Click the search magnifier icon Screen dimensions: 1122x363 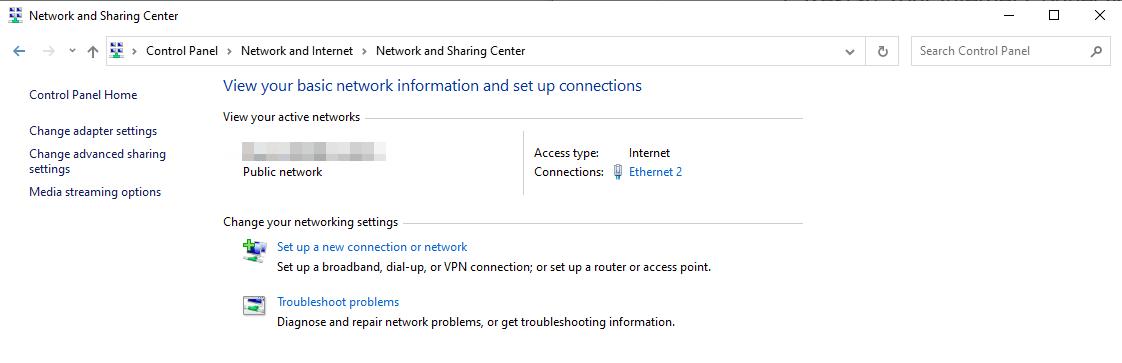tap(1096, 51)
